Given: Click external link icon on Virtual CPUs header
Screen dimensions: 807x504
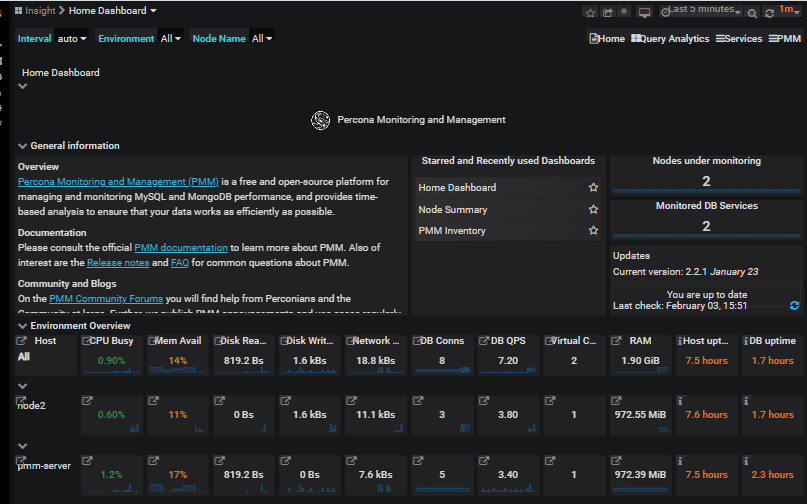Looking at the screenshot, I should tap(548, 341).
